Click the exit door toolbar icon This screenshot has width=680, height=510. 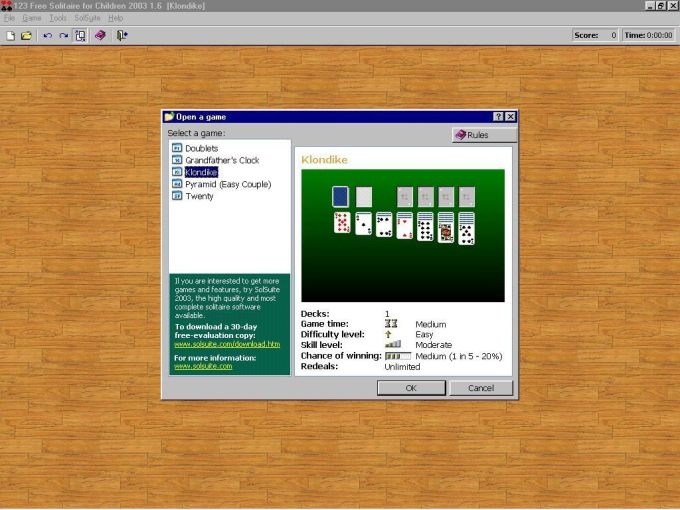121,35
